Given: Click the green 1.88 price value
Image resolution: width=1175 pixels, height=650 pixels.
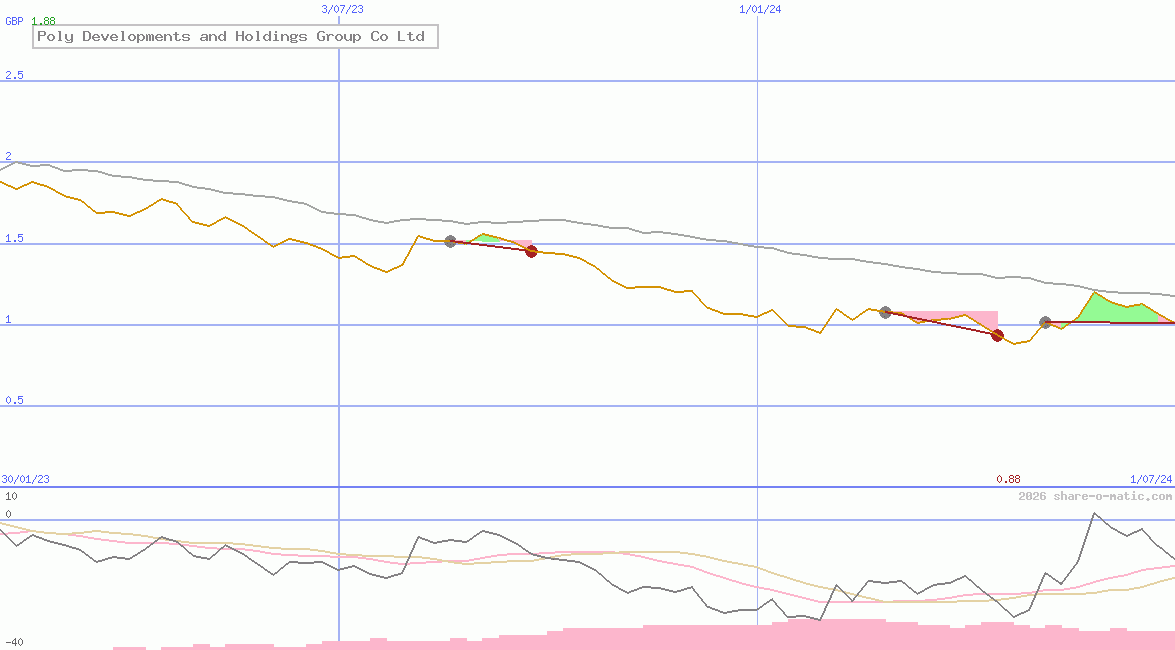Looking at the screenshot, I should tap(43, 21).
